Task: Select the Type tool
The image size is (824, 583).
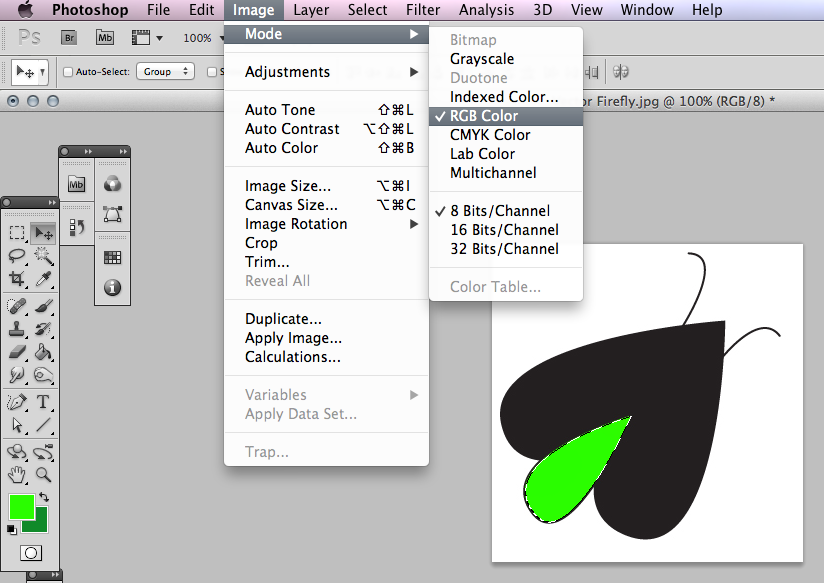Action: click(43, 402)
